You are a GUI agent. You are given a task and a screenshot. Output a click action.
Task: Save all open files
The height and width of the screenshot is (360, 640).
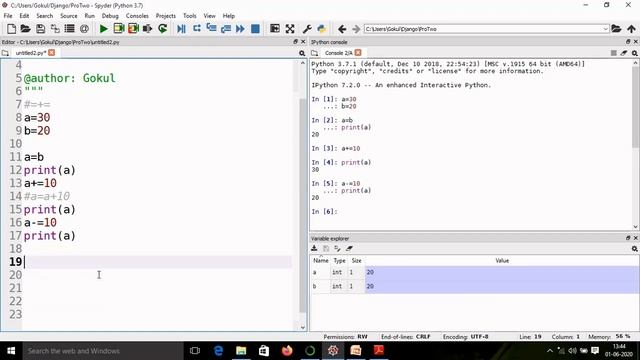point(55,29)
